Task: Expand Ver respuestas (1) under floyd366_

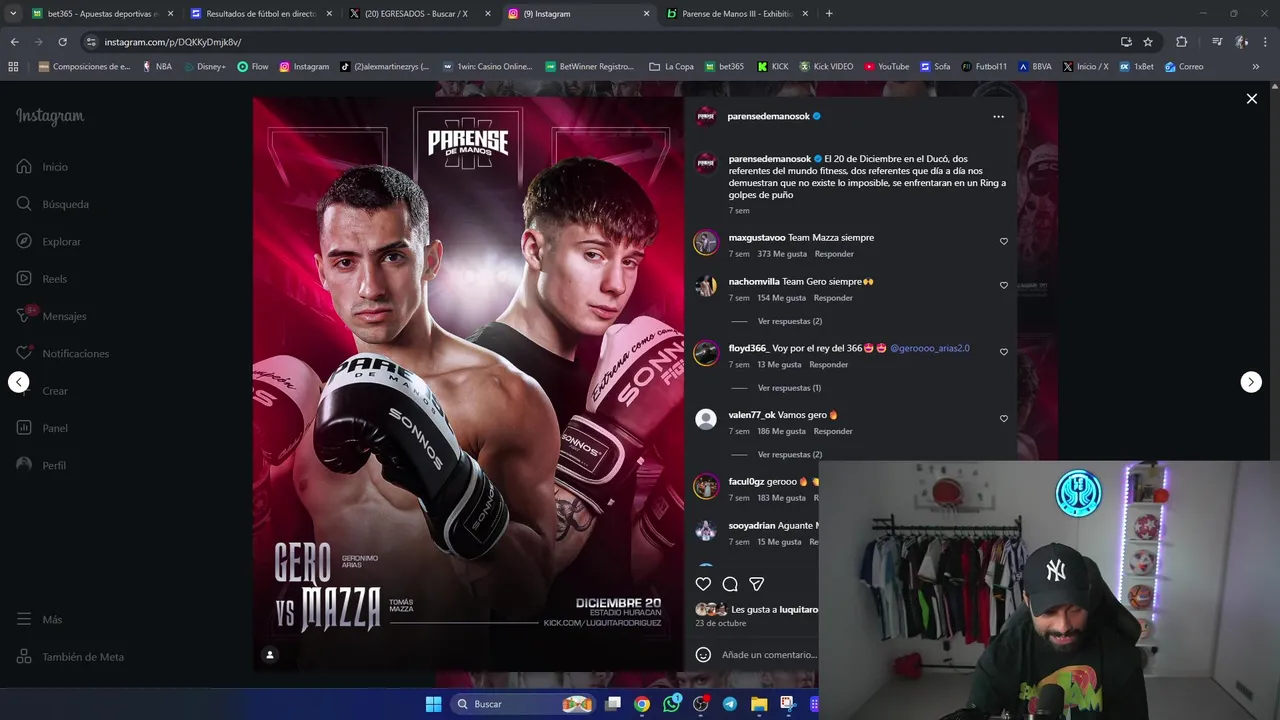Action: (x=789, y=388)
